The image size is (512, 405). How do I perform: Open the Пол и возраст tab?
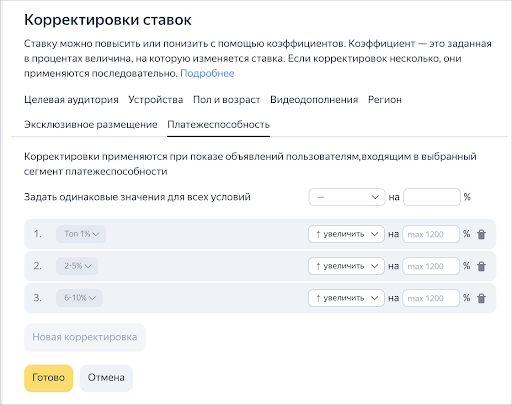click(x=226, y=100)
